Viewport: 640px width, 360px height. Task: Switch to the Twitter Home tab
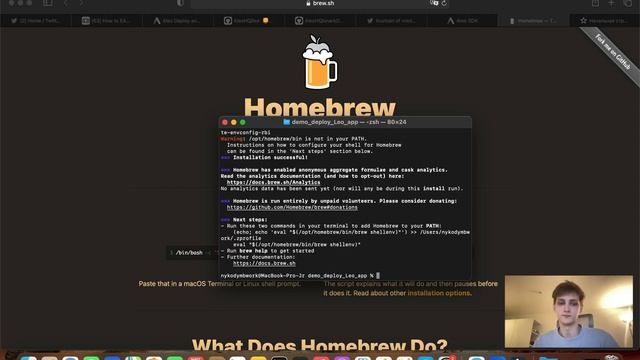[x=36, y=20]
